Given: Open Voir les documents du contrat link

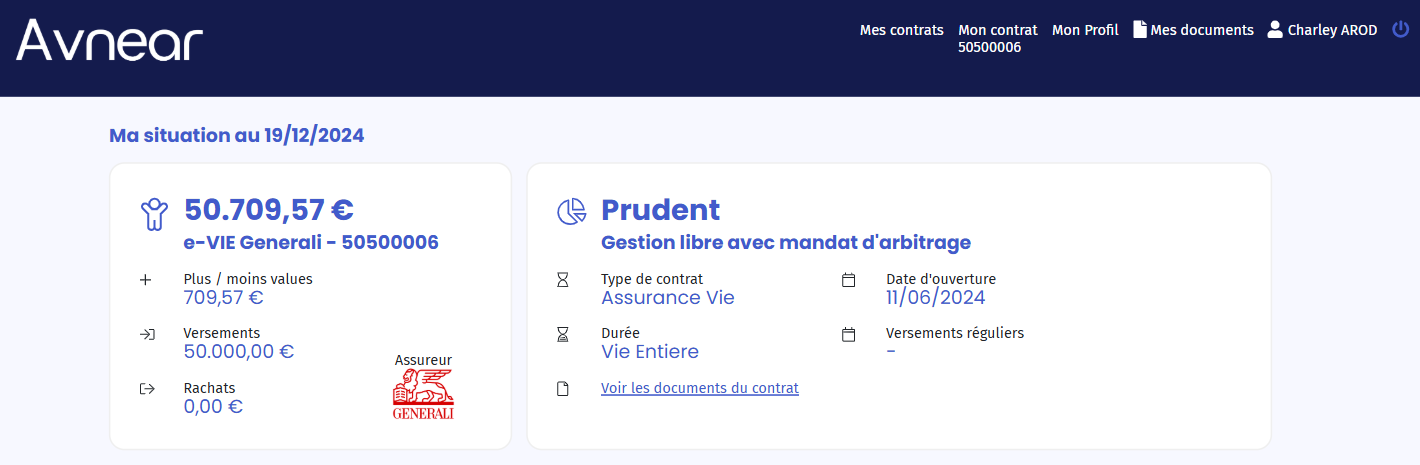Looking at the screenshot, I should 699,388.
